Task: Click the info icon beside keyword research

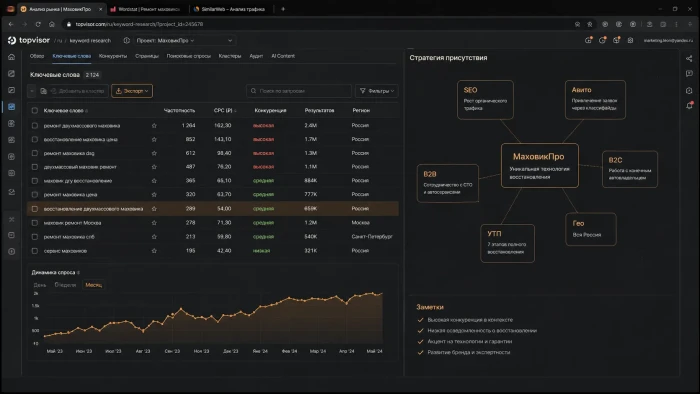Action: [126, 41]
